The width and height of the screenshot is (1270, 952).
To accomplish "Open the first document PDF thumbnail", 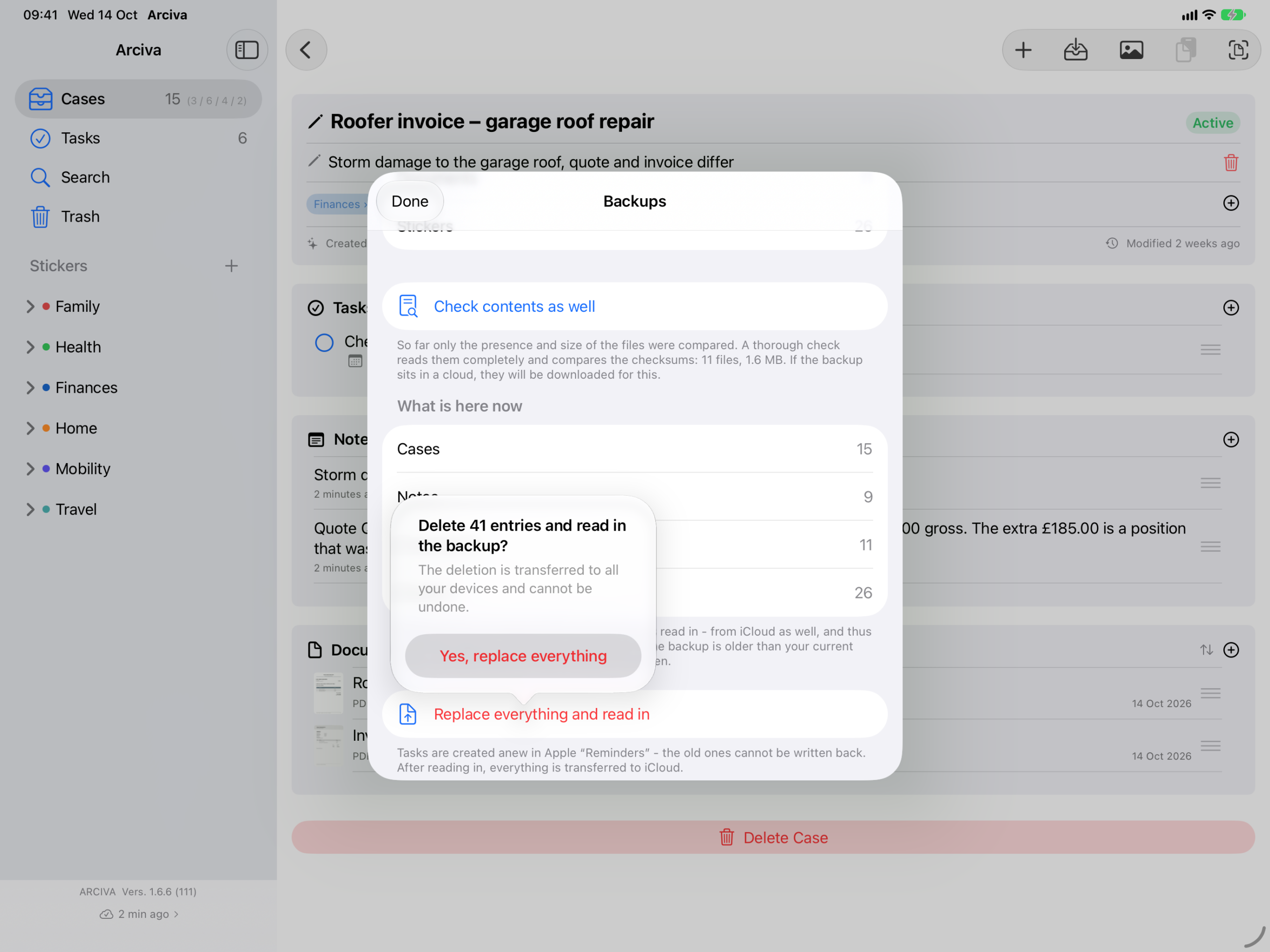I will 328,693.
